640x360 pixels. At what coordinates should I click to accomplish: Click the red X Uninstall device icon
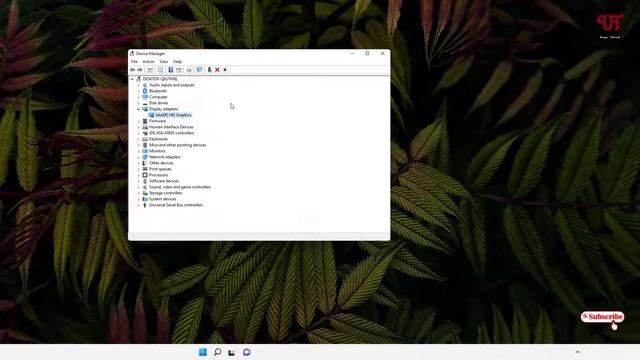[217, 70]
